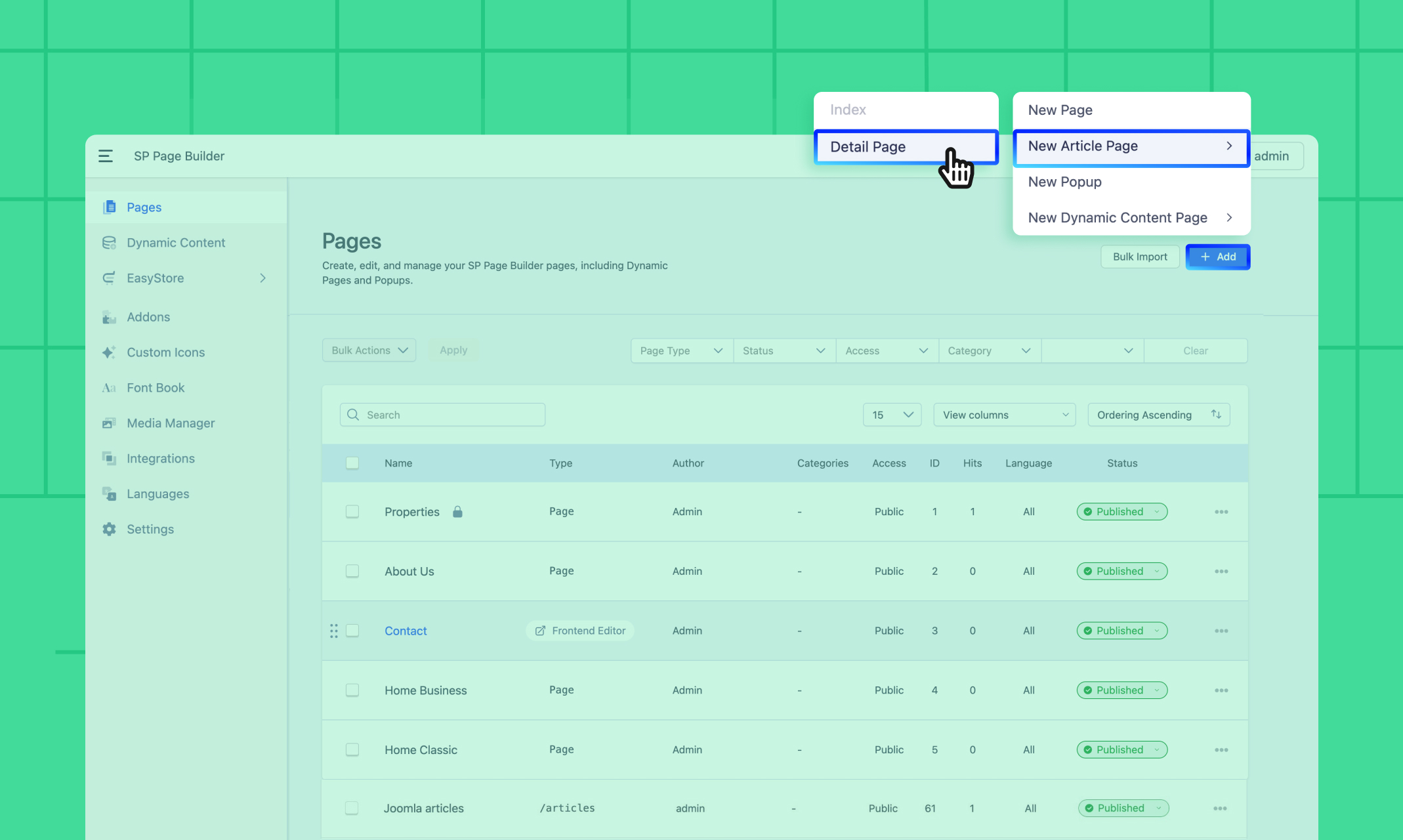The height and width of the screenshot is (840, 1403).
Task: Click the Media Manager icon
Action: tap(109, 423)
